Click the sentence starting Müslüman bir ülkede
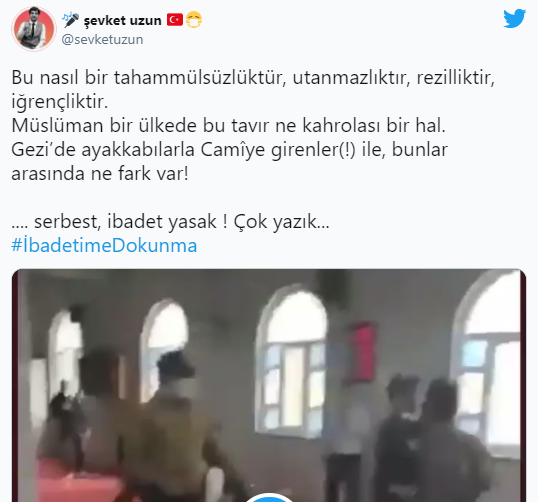The width and height of the screenshot is (538, 502). 228,126
